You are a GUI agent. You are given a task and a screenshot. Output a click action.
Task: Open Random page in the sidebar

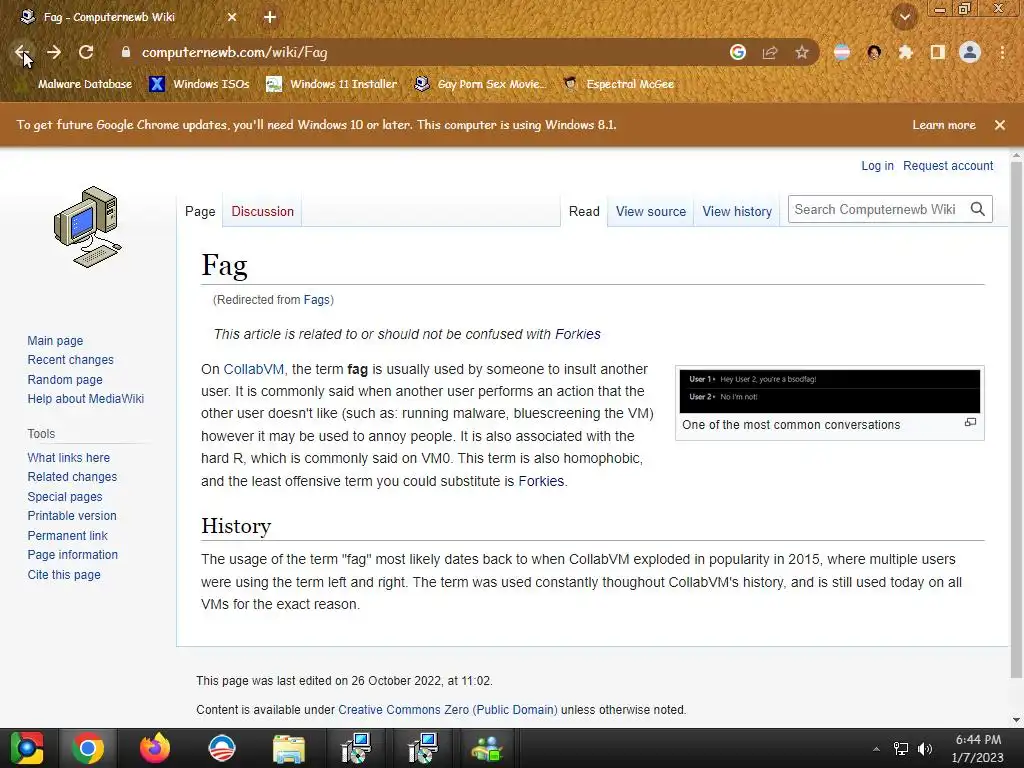point(65,380)
